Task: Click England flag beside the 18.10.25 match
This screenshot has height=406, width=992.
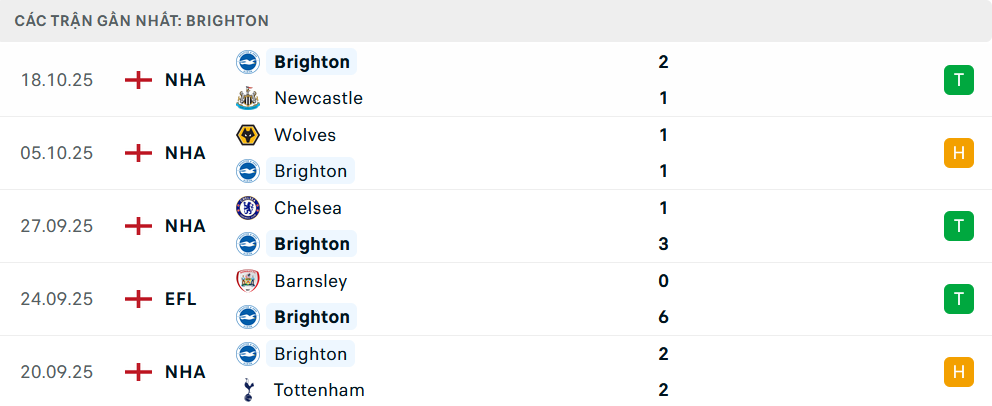Action: click(137, 80)
